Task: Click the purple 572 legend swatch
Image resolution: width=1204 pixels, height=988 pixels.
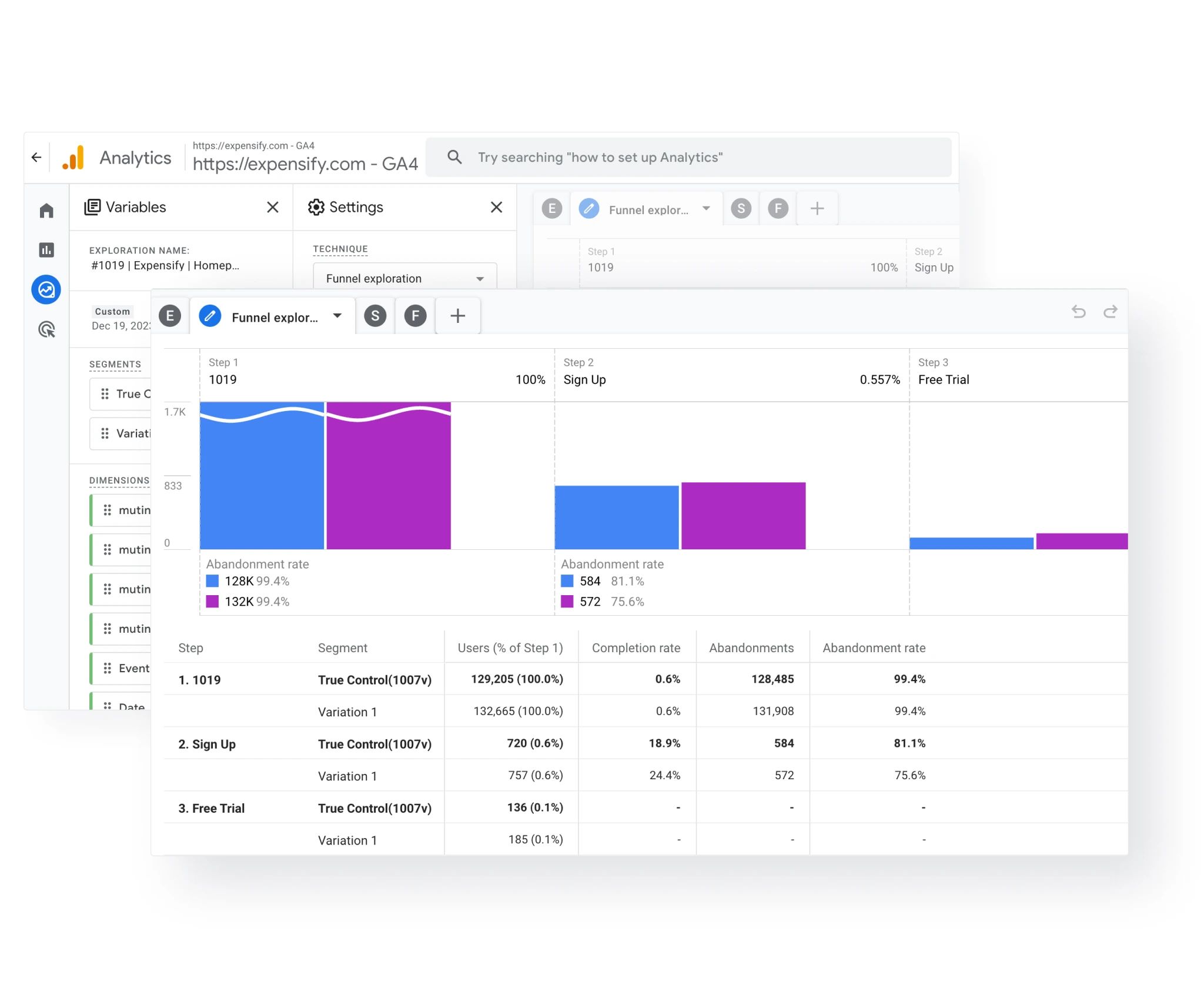Action: click(567, 601)
